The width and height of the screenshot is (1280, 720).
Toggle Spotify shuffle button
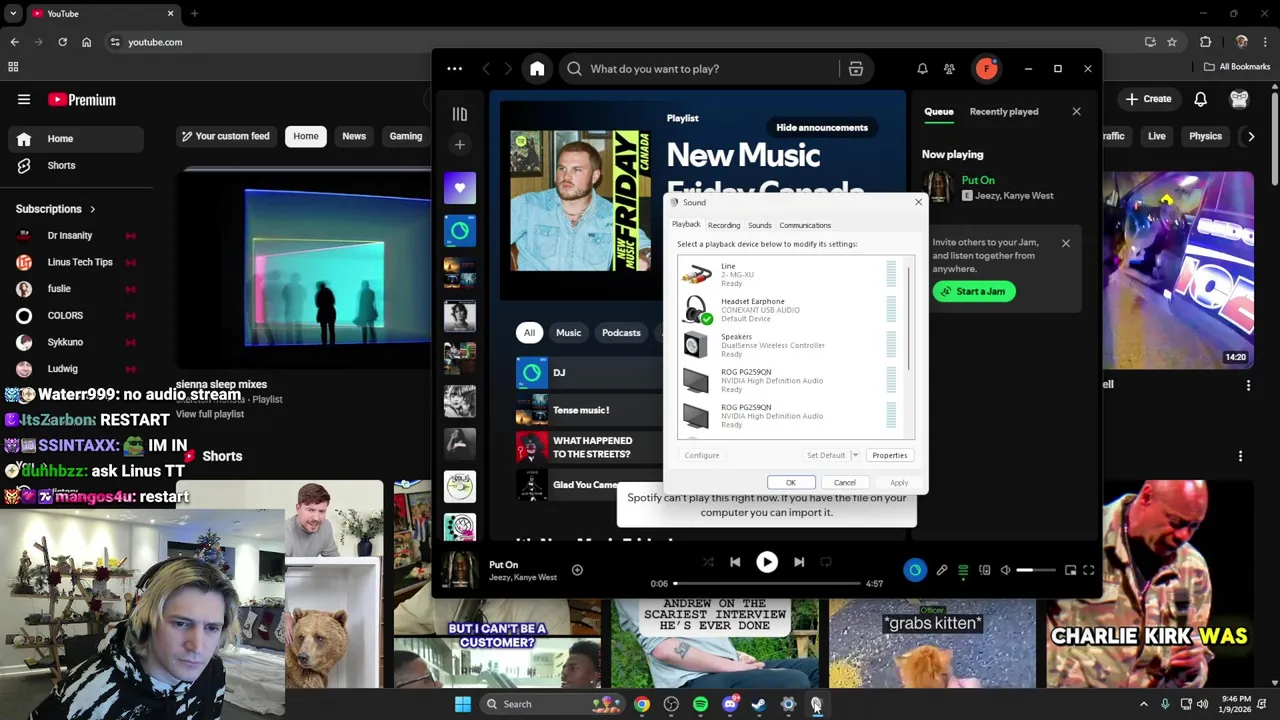click(x=708, y=562)
